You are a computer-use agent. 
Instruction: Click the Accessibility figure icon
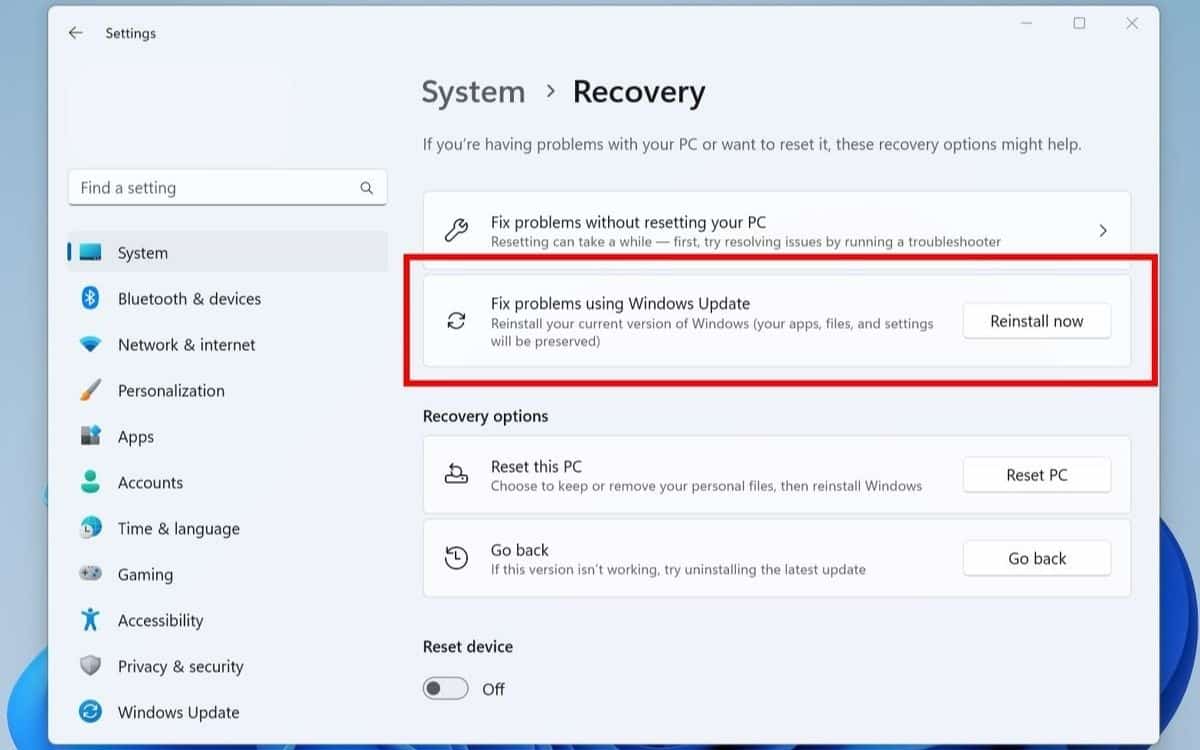(91, 620)
